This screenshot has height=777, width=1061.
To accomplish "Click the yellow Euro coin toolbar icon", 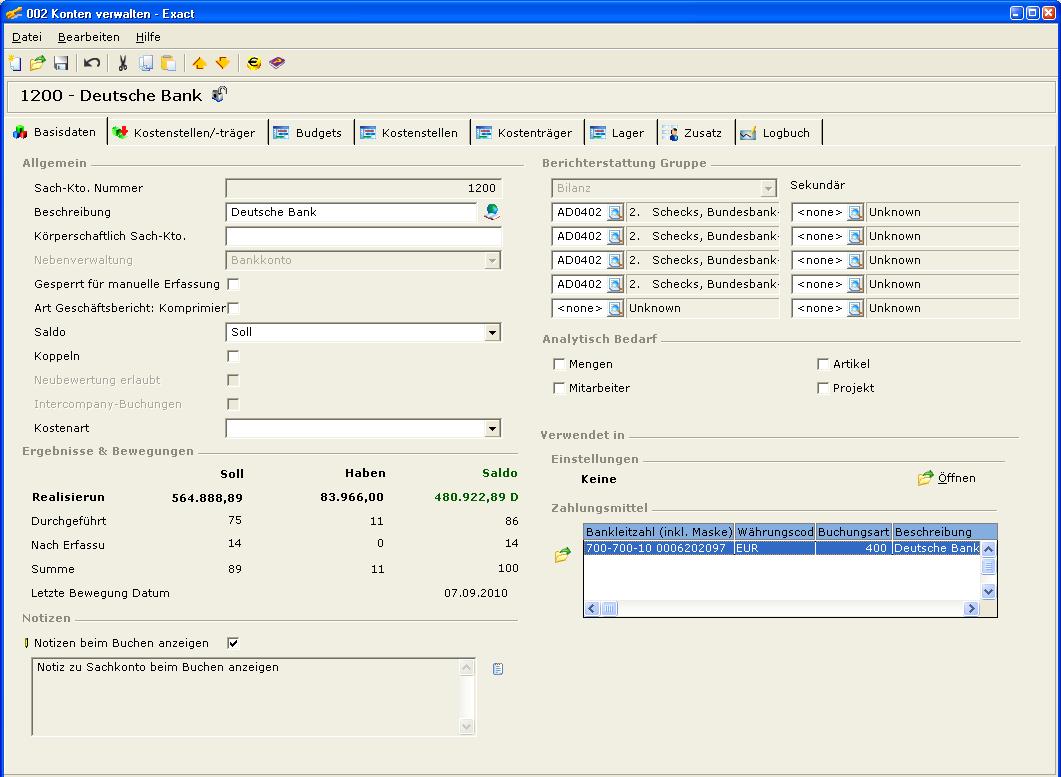I will (x=254, y=63).
